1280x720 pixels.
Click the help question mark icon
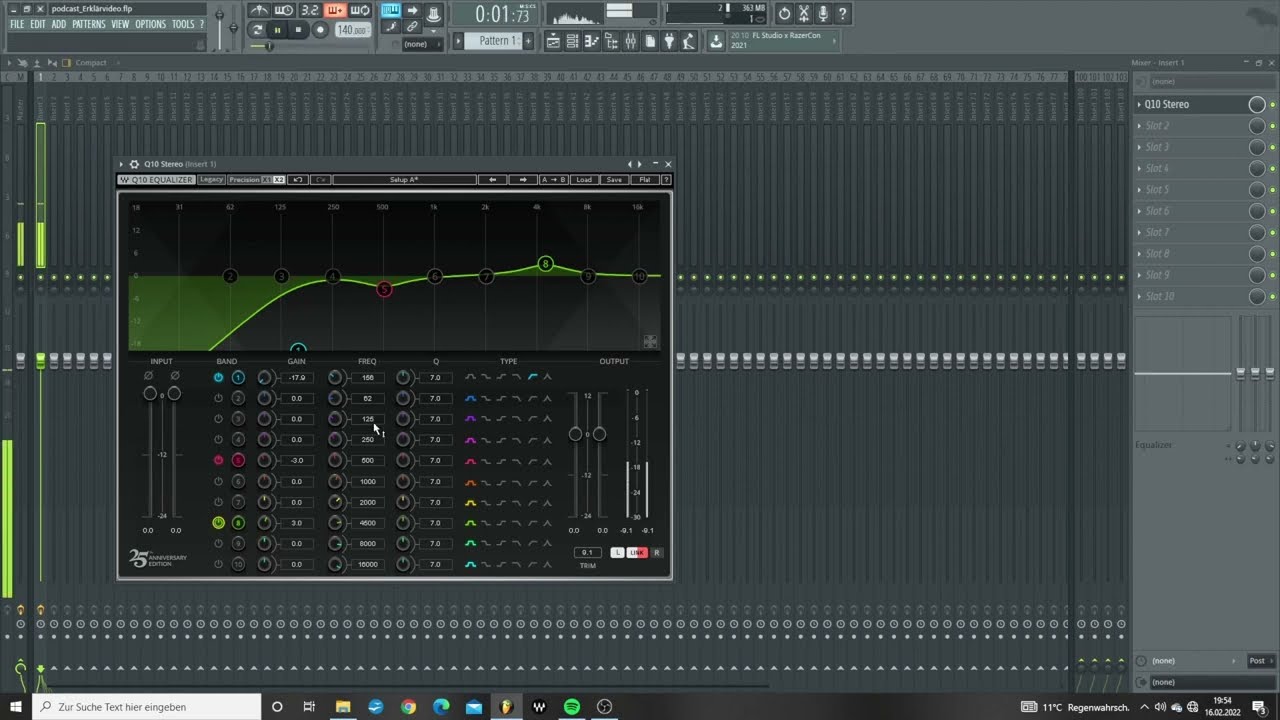843,14
